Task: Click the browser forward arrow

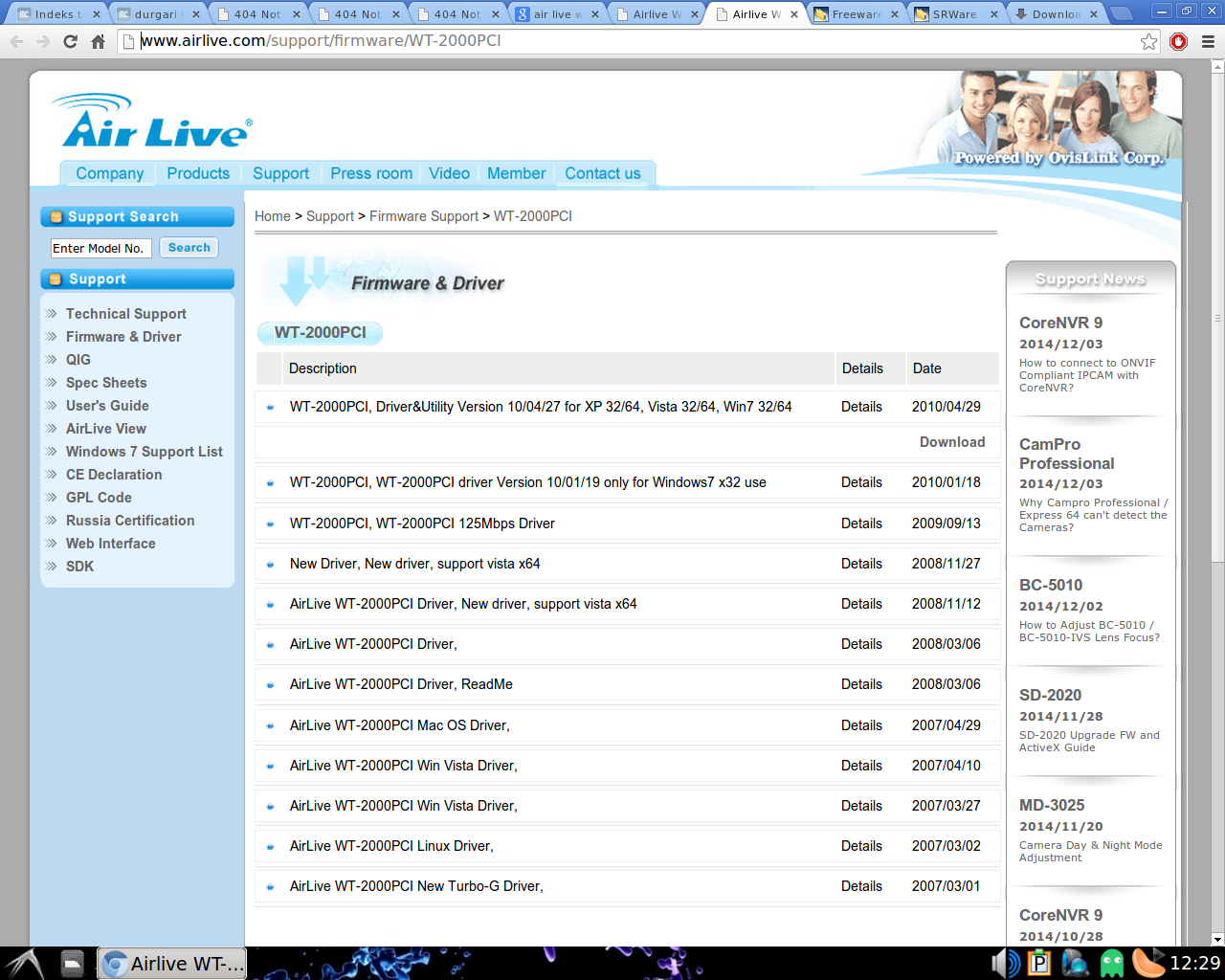Action: point(43,41)
